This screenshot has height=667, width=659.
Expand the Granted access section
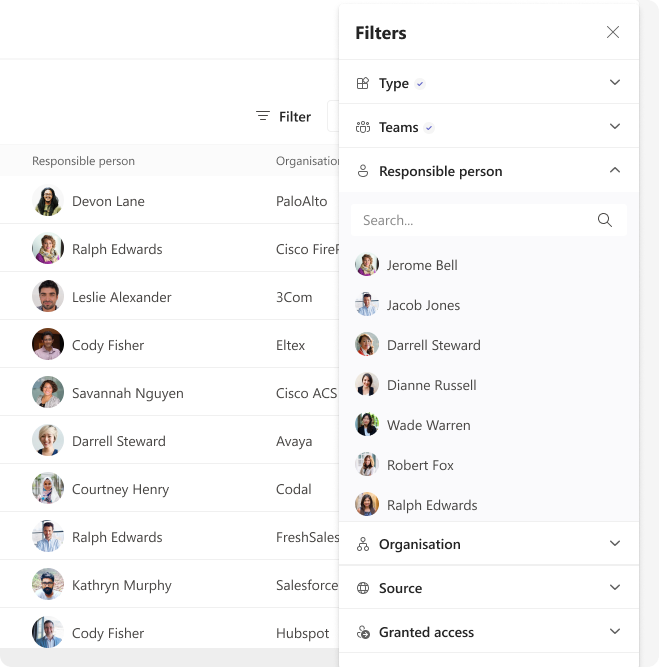[615, 632]
